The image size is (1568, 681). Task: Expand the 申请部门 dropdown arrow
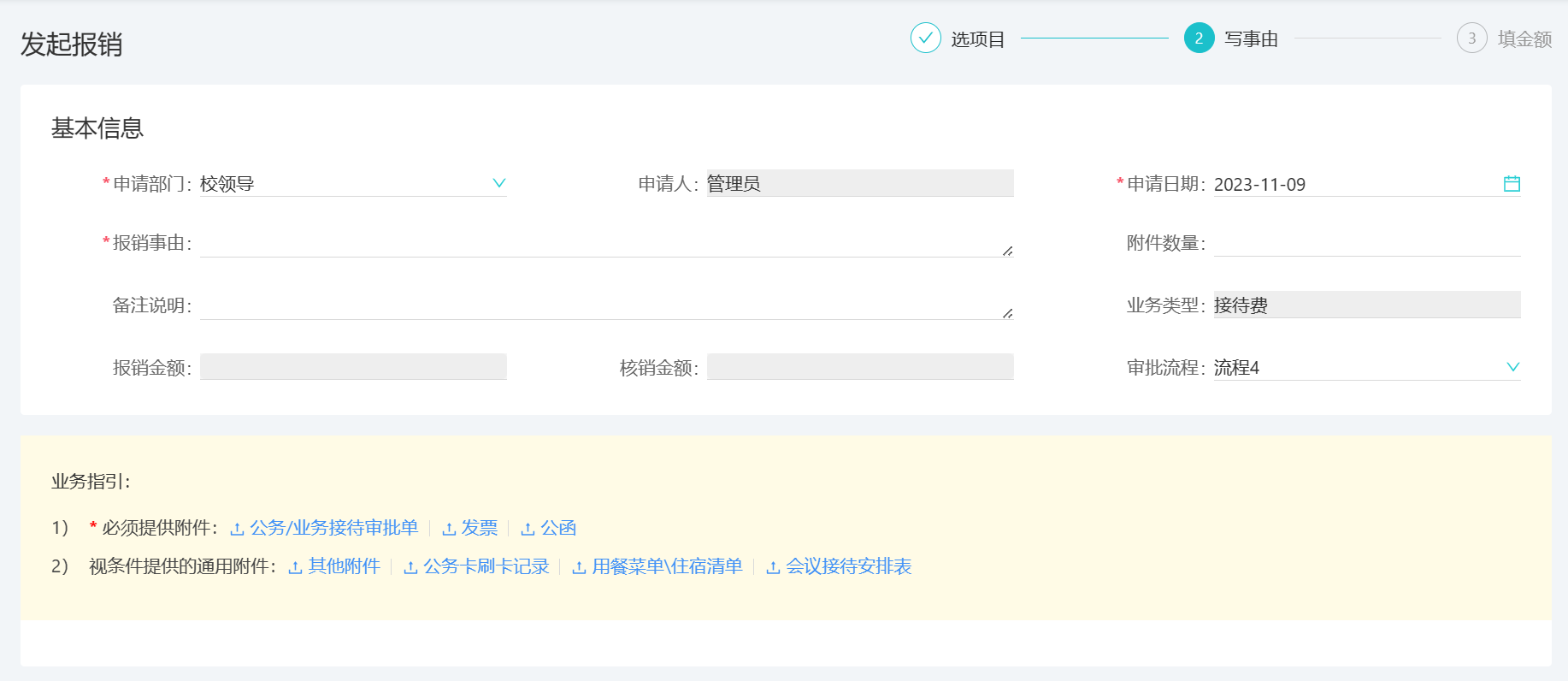(499, 183)
